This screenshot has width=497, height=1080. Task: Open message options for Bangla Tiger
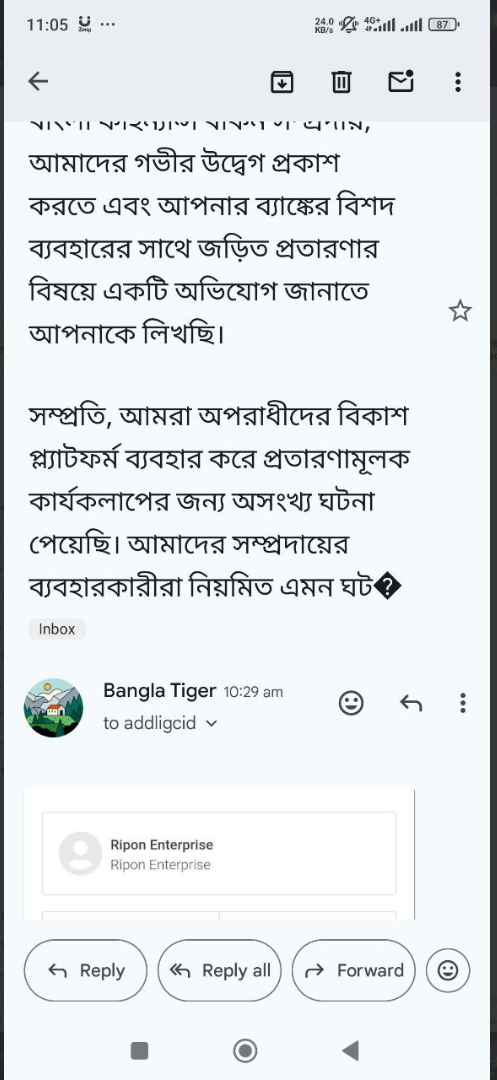463,703
